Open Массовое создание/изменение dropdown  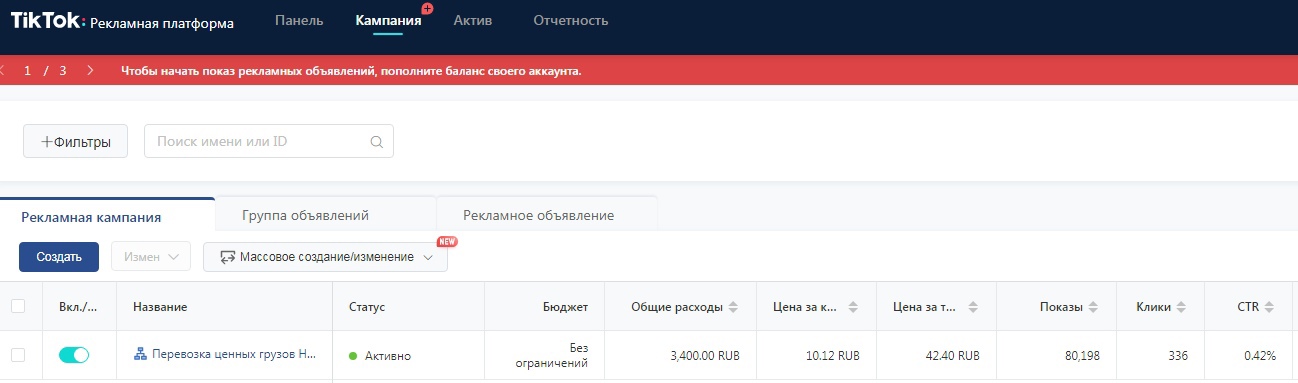point(325,257)
